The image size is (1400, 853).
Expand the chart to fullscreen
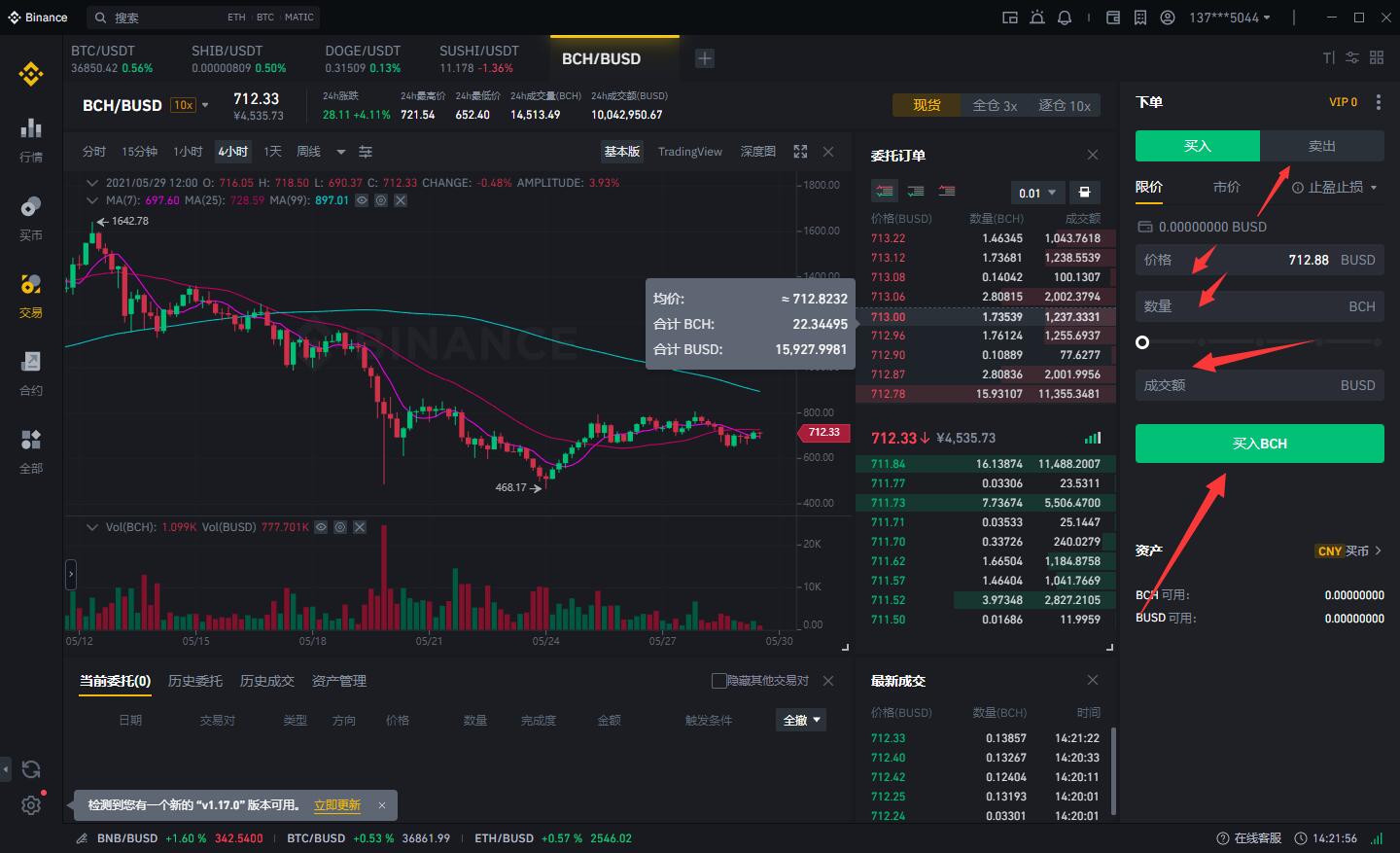[800, 152]
